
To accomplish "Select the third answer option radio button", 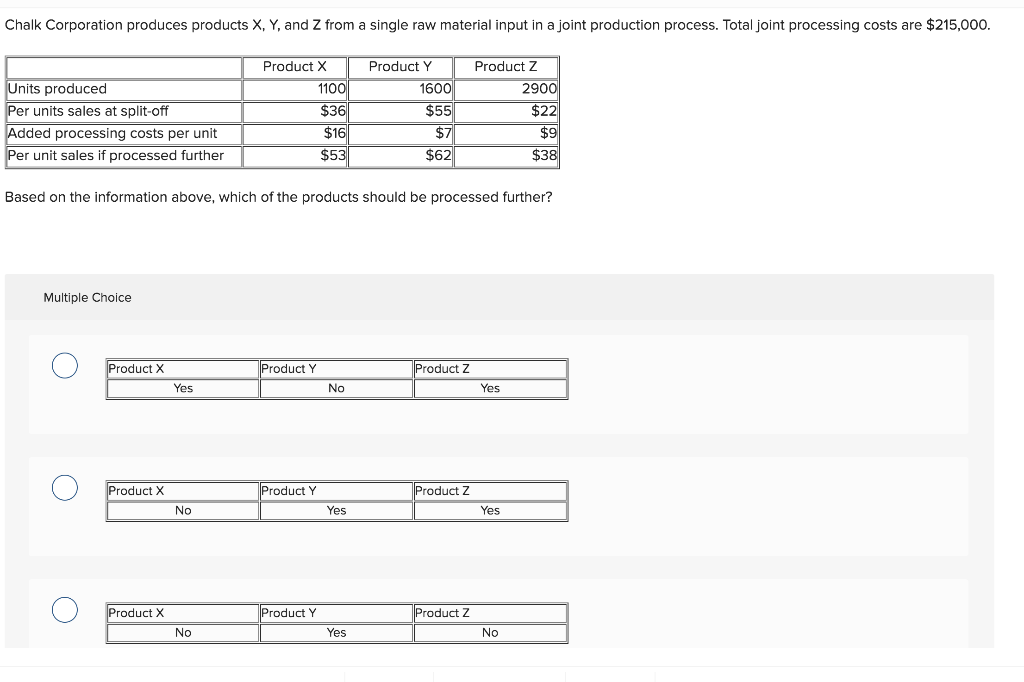I will click(x=64, y=610).
